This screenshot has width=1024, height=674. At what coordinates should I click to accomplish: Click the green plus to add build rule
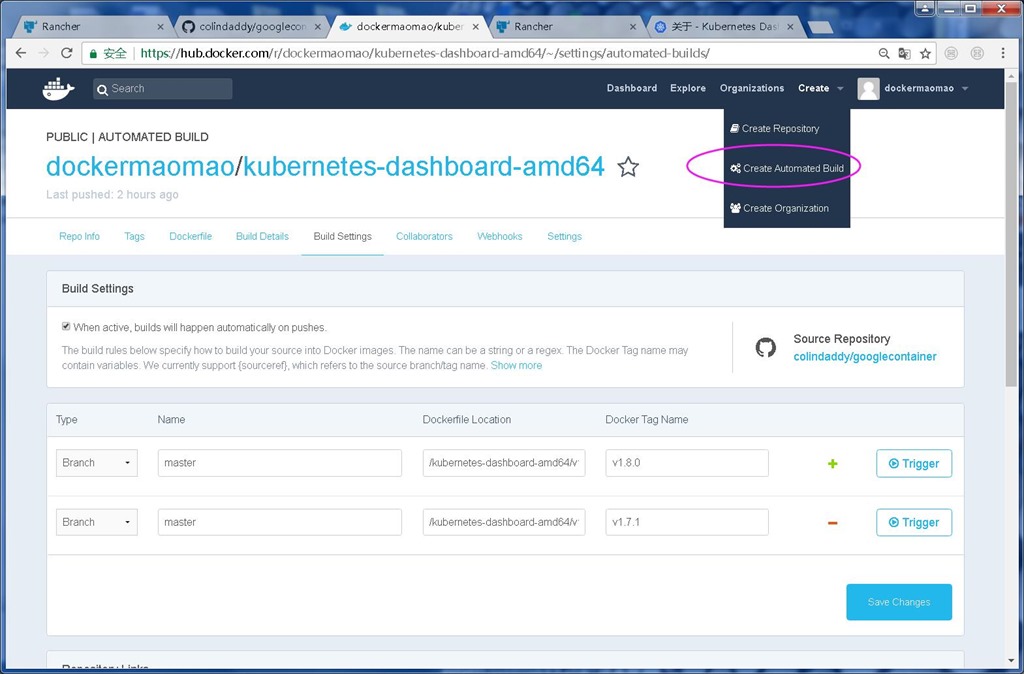(x=833, y=464)
